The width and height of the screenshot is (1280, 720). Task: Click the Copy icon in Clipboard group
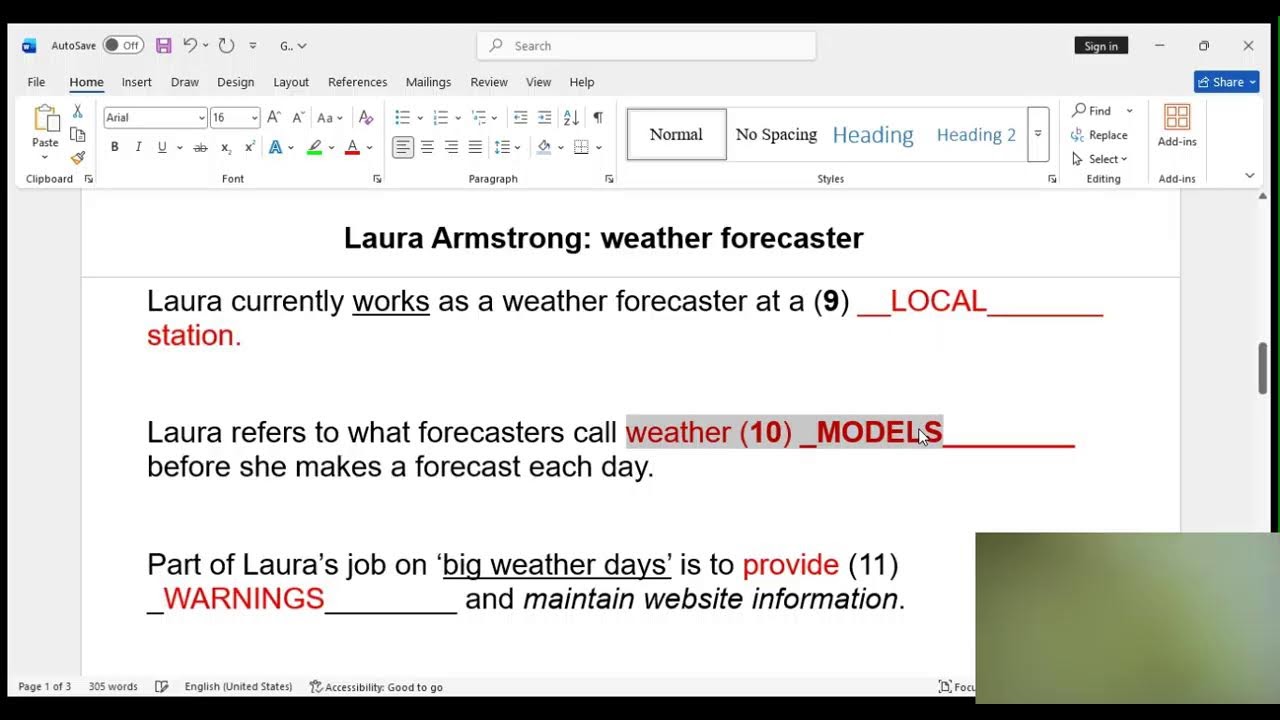77,134
